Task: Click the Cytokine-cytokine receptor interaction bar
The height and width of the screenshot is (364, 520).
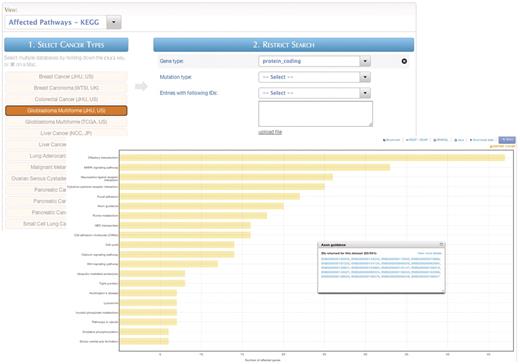Action: pos(222,187)
